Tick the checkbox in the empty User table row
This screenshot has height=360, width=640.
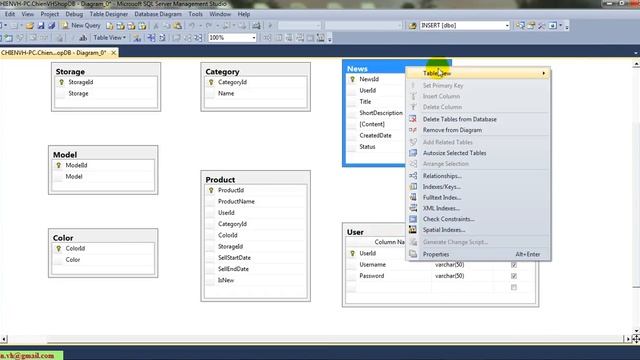[514, 287]
